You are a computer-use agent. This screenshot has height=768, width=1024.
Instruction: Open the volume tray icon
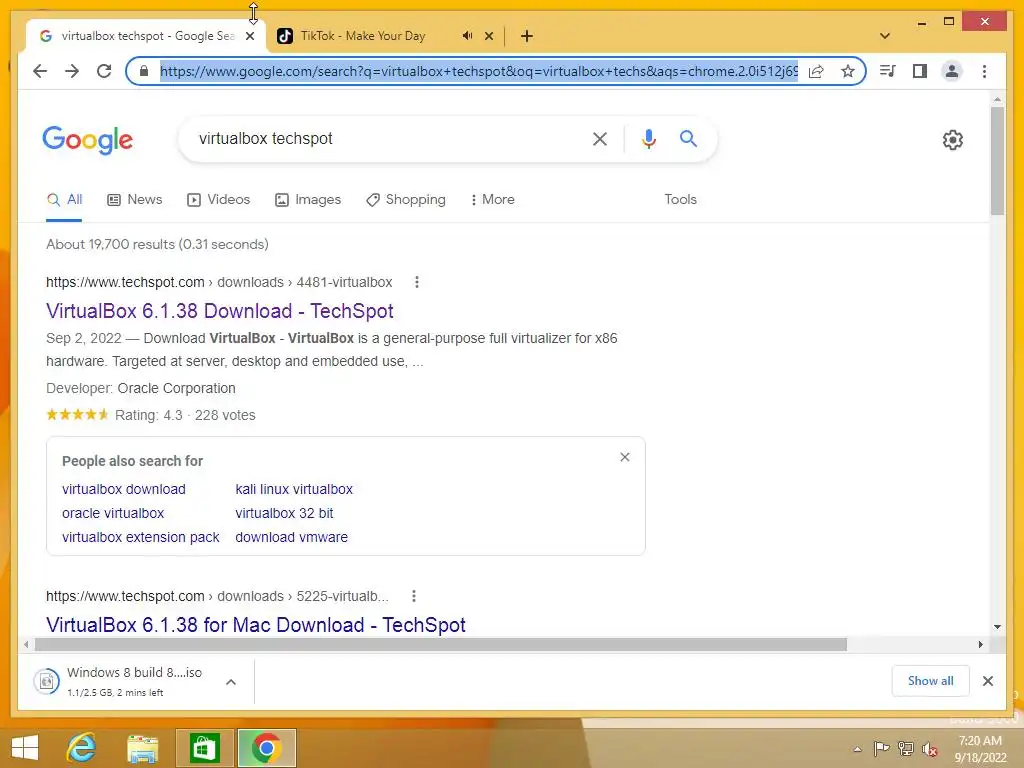pos(930,749)
